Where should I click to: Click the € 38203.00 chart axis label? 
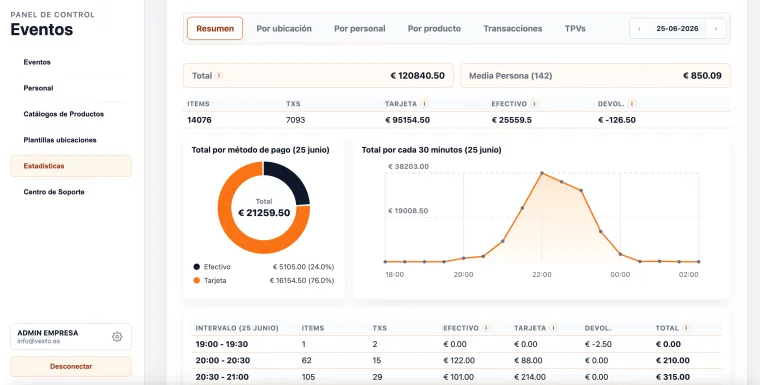tap(408, 166)
